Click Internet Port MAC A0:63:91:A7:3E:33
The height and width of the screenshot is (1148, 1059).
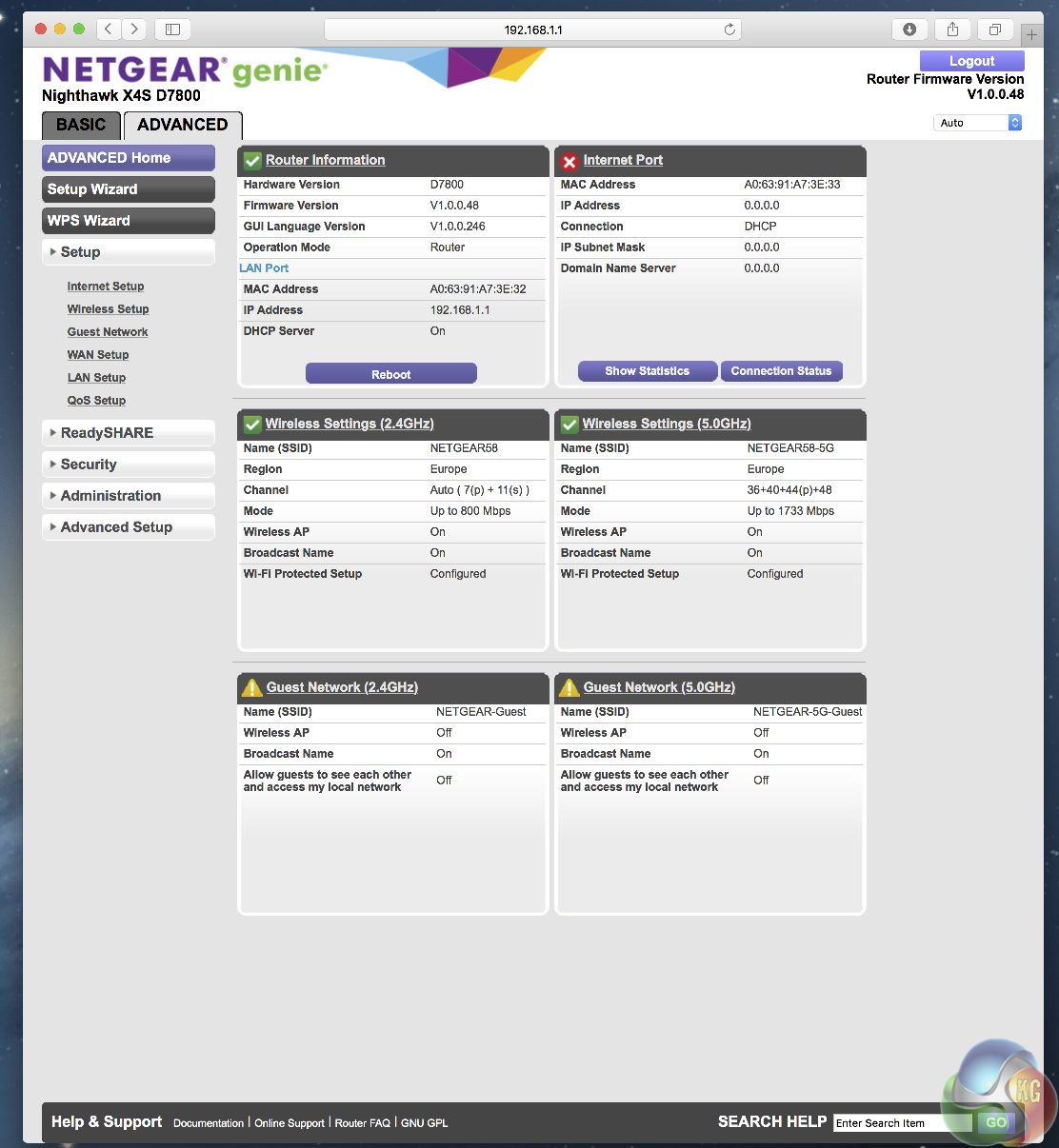pyautogui.click(x=792, y=185)
